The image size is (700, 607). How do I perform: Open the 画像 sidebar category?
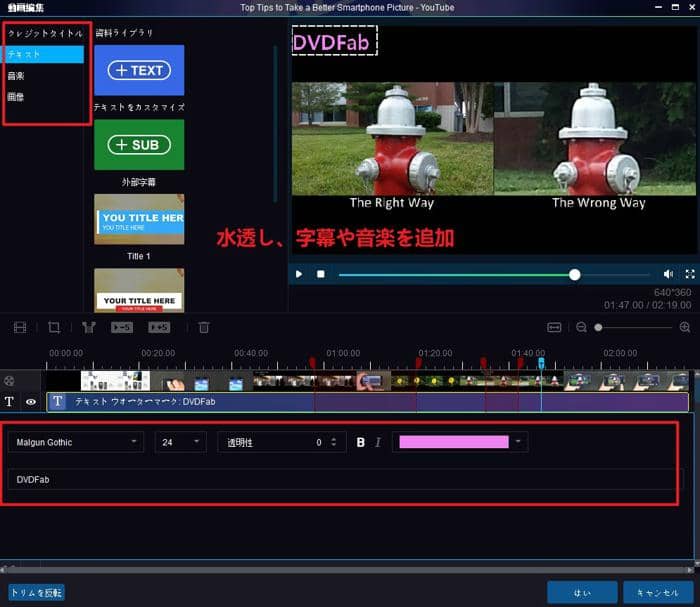[x=16, y=97]
